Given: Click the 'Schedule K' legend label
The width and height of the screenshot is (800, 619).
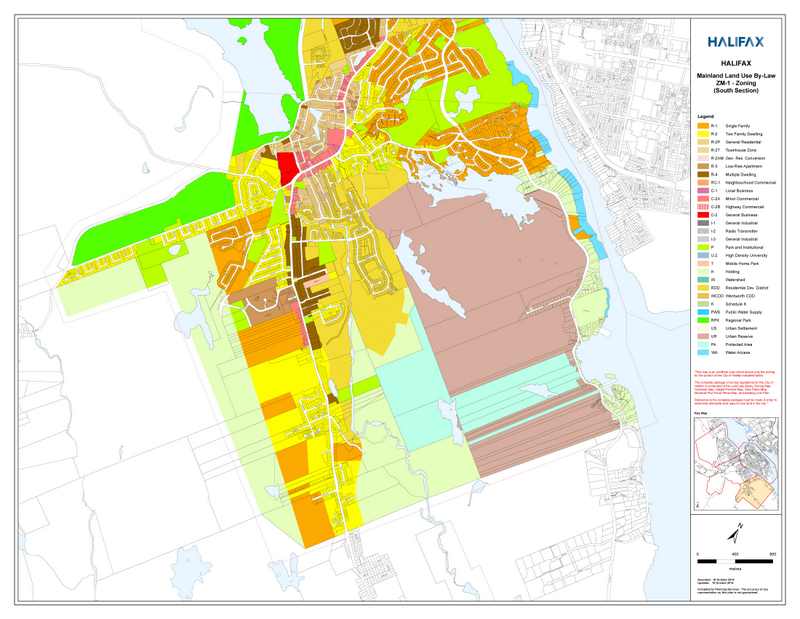Looking at the screenshot, I should (x=735, y=304).
